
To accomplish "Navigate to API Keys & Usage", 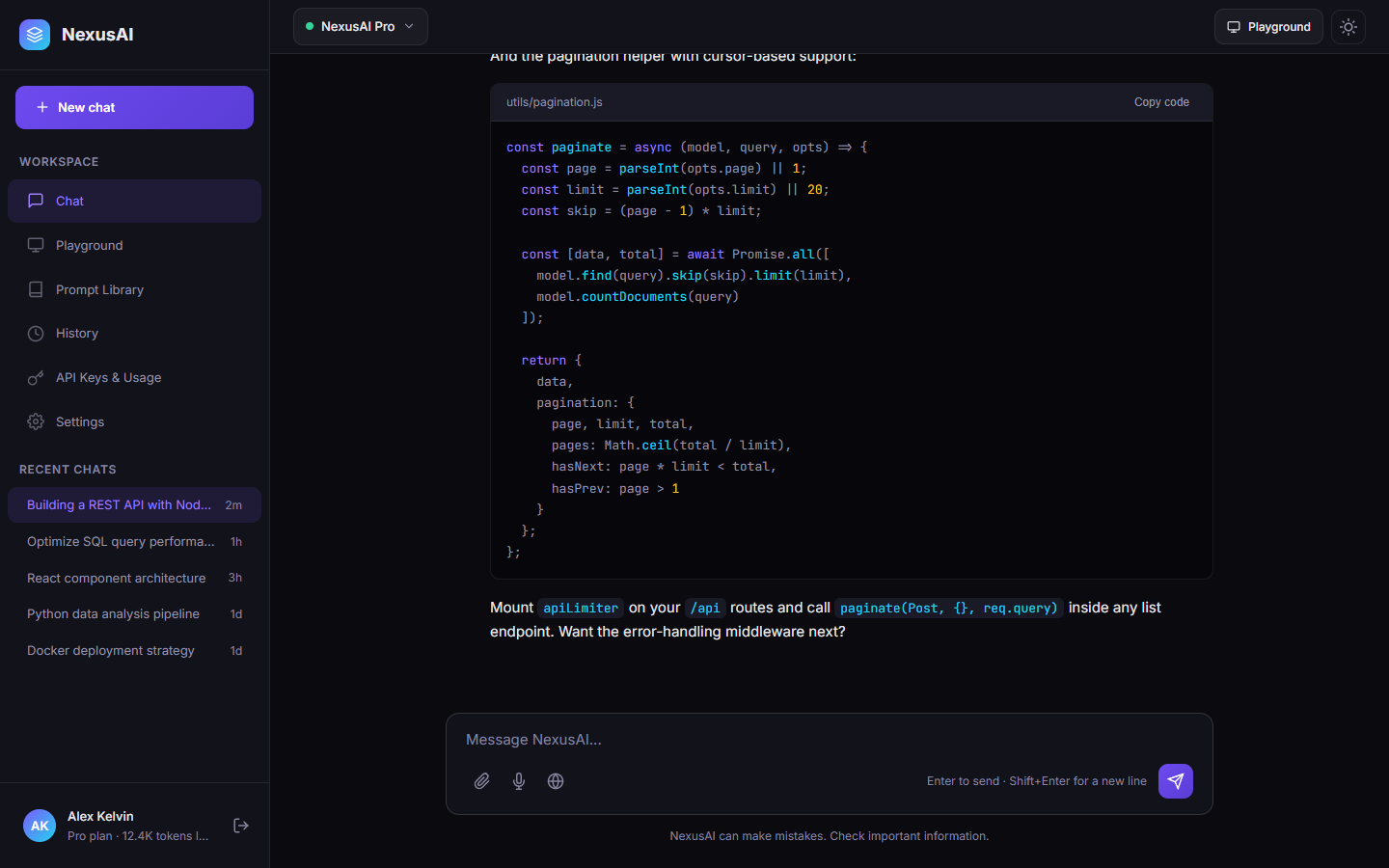I will click(x=134, y=378).
